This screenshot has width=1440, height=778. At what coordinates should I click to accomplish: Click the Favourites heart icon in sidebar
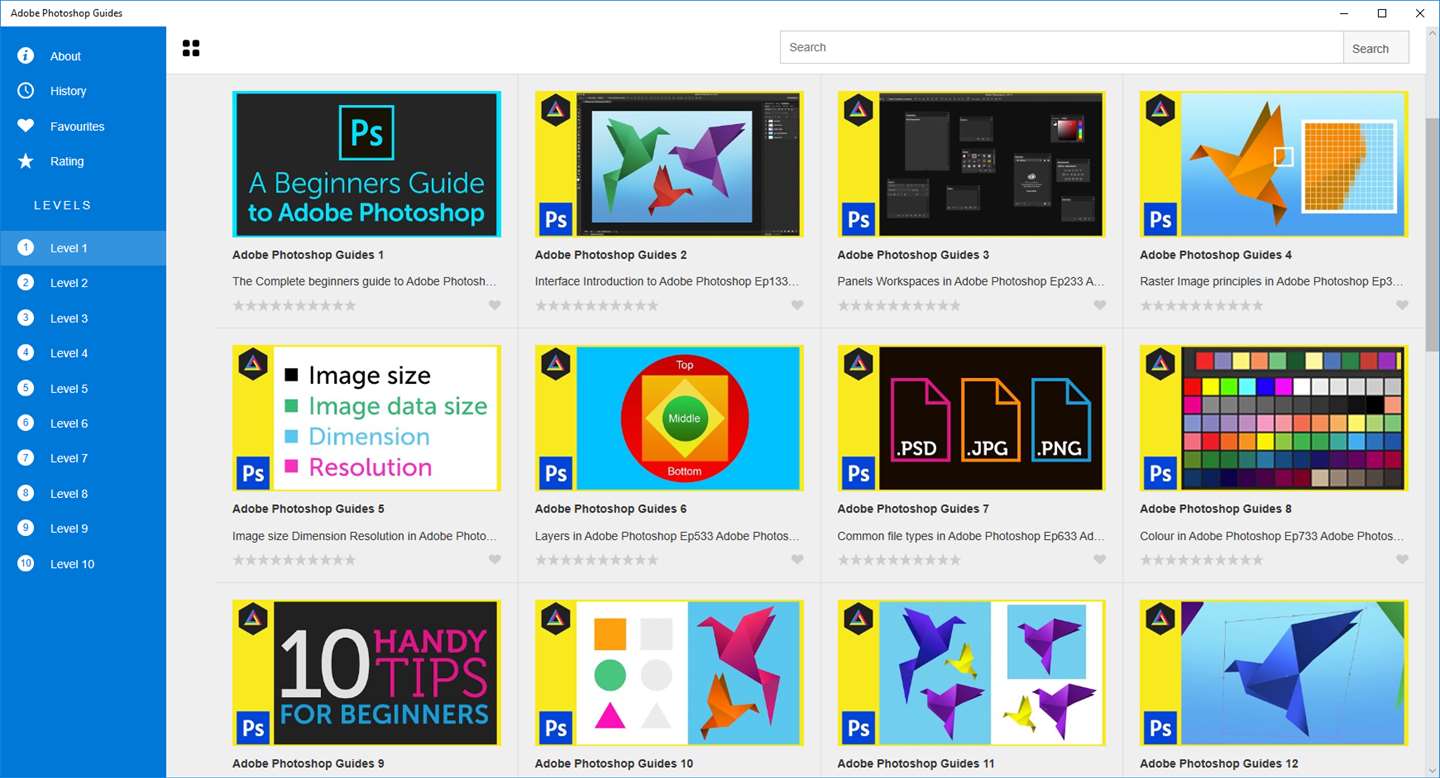tap(26, 126)
